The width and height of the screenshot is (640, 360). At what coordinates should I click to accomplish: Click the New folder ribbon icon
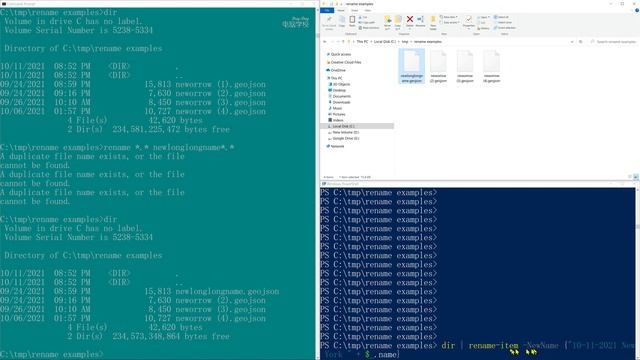pyautogui.click(x=433, y=22)
